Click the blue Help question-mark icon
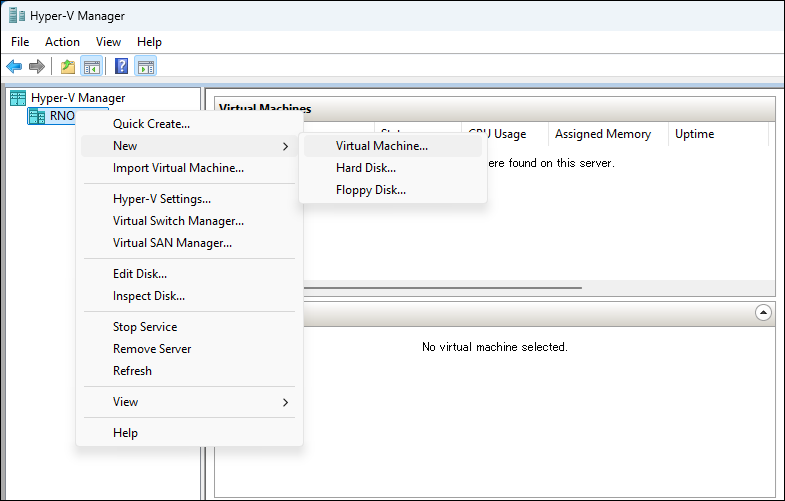 click(122, 66)
